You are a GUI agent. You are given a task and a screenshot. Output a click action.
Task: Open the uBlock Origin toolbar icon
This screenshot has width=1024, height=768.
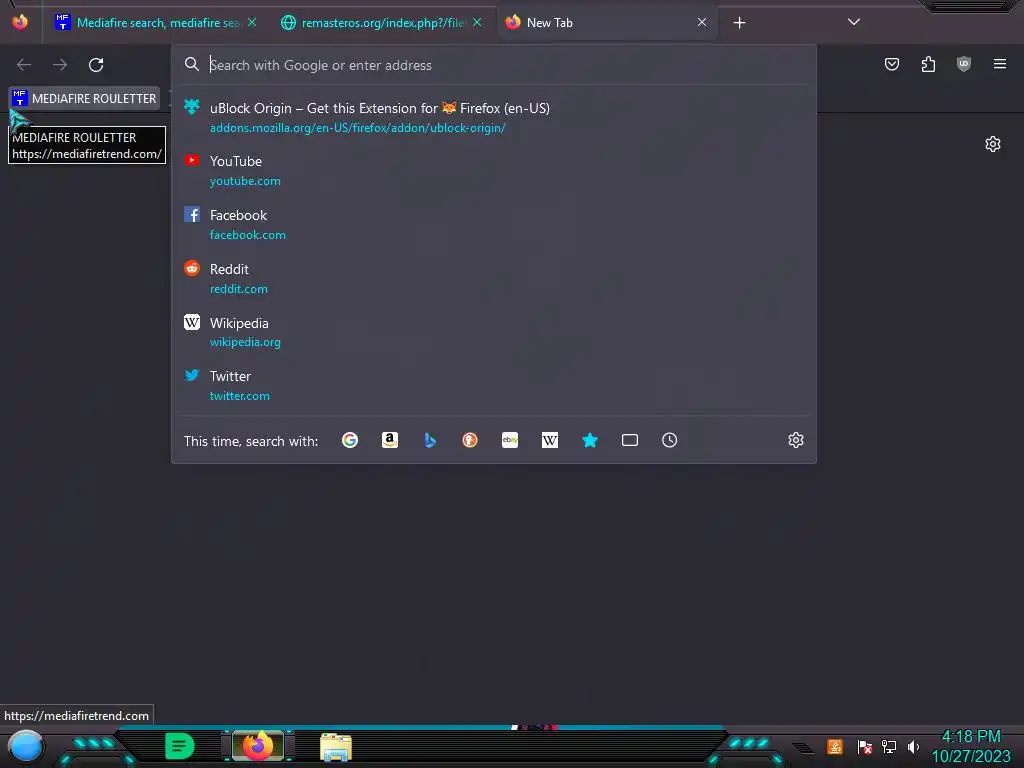pos(964,64)
